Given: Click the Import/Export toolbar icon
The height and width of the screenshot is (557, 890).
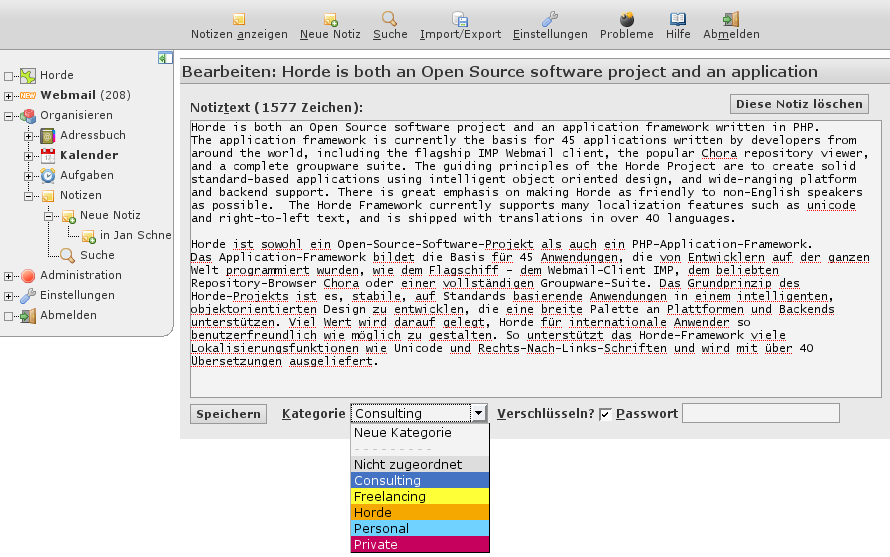Looking at the screenshot, I should click(x=460, y=19).
